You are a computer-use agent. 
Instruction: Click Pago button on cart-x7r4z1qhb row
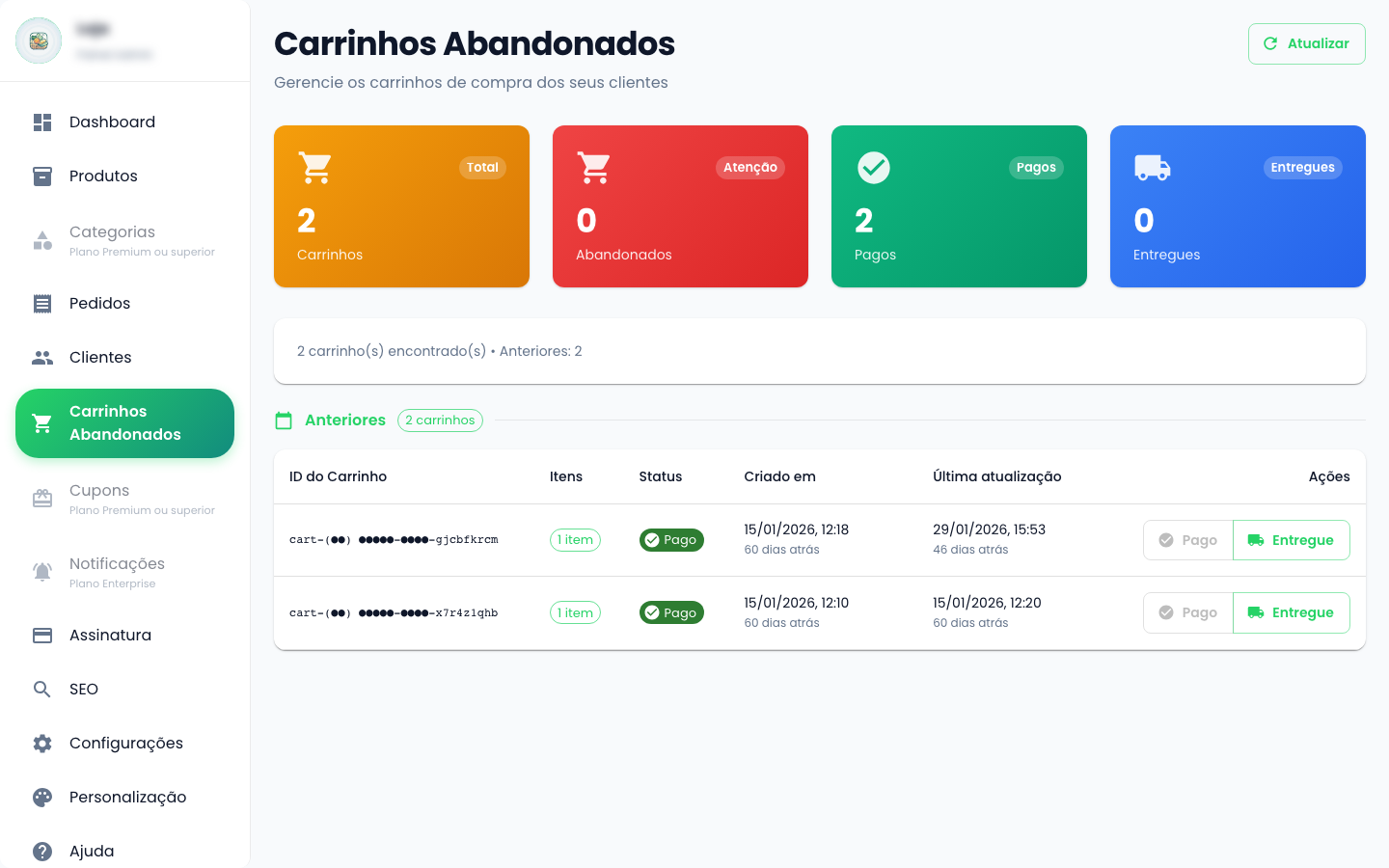tap(1187, 612)
